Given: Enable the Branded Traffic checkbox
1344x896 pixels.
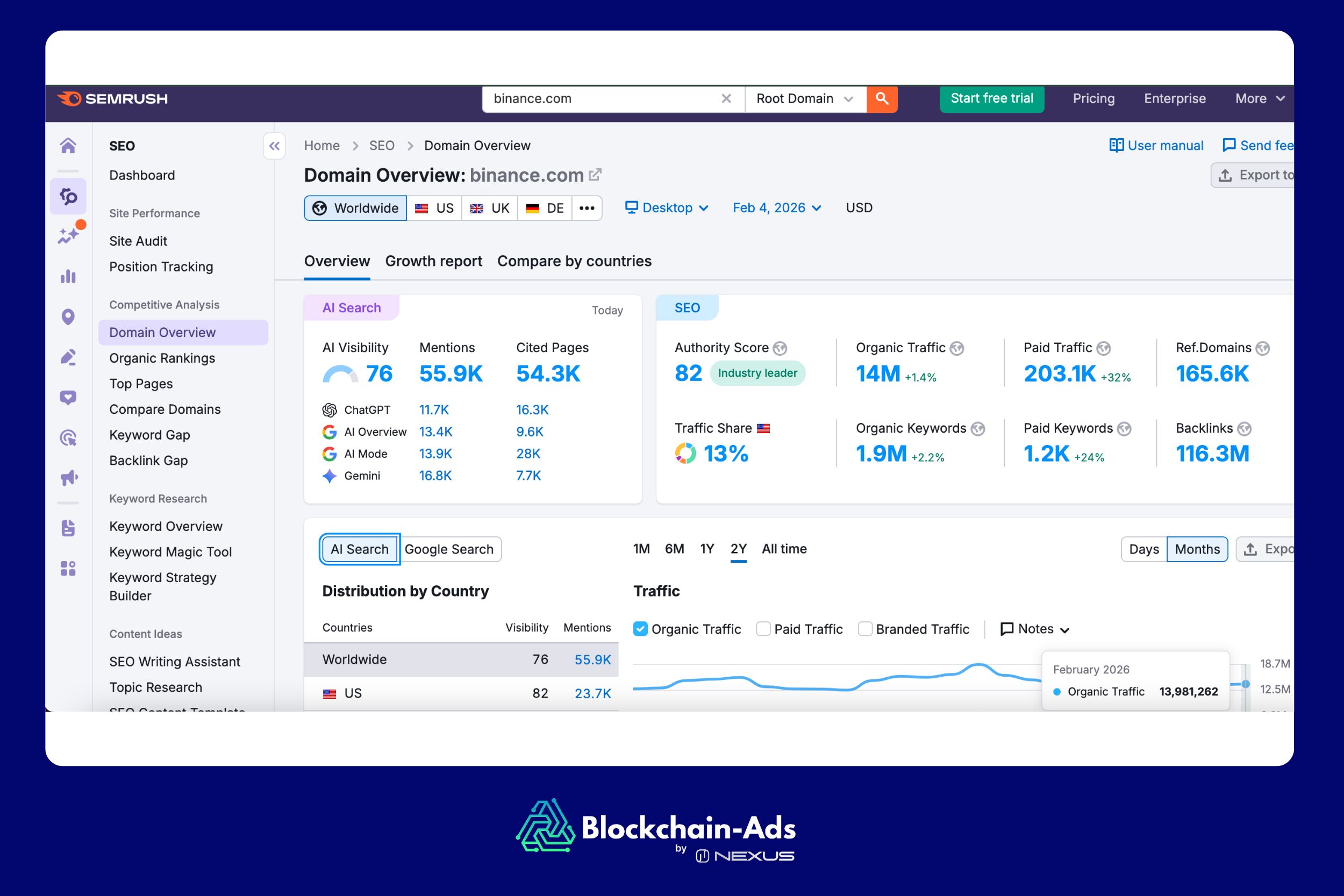Looking at the screenshot, I should [x=865, y=628].
